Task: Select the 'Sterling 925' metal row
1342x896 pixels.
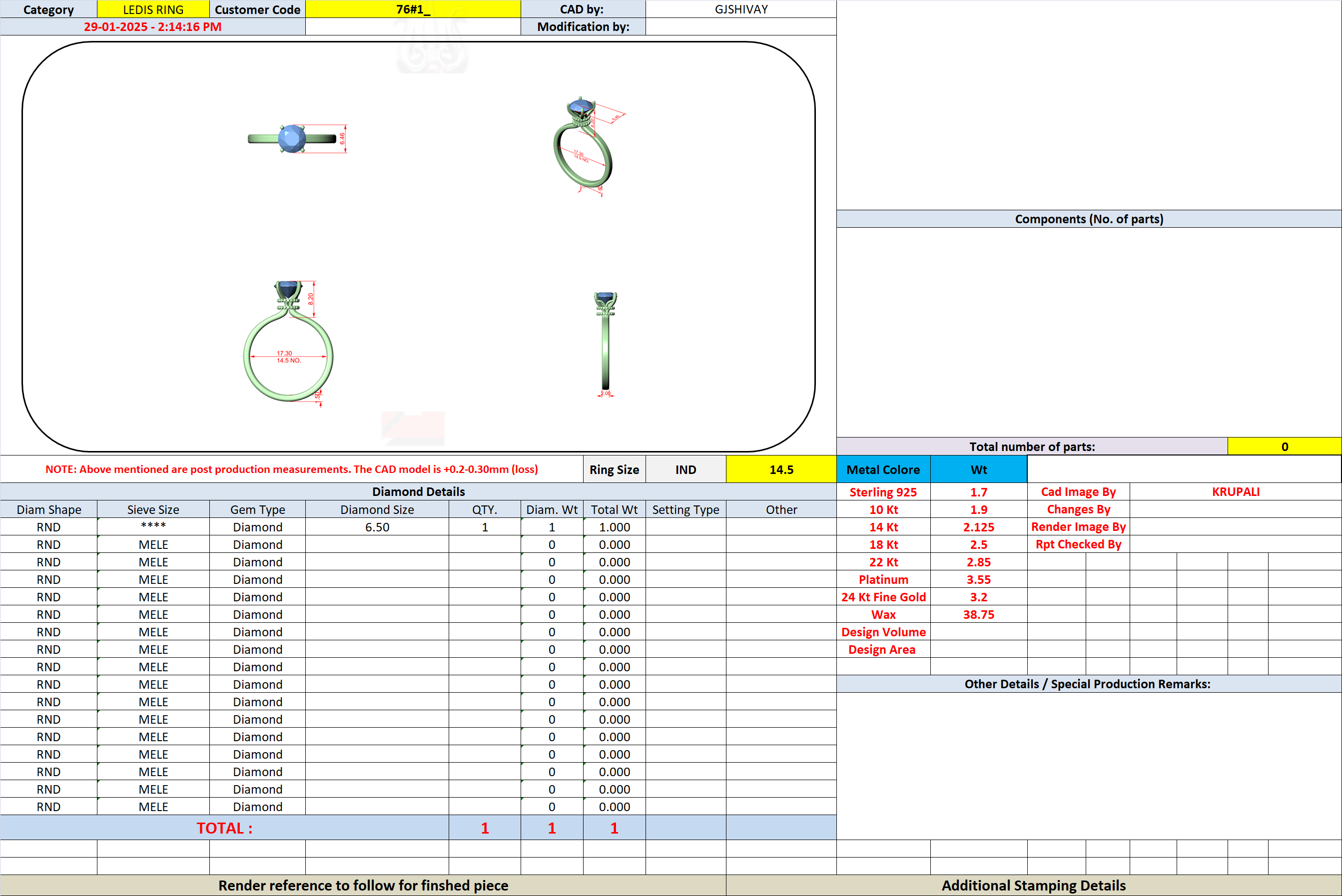Action: tap(883, 492)
